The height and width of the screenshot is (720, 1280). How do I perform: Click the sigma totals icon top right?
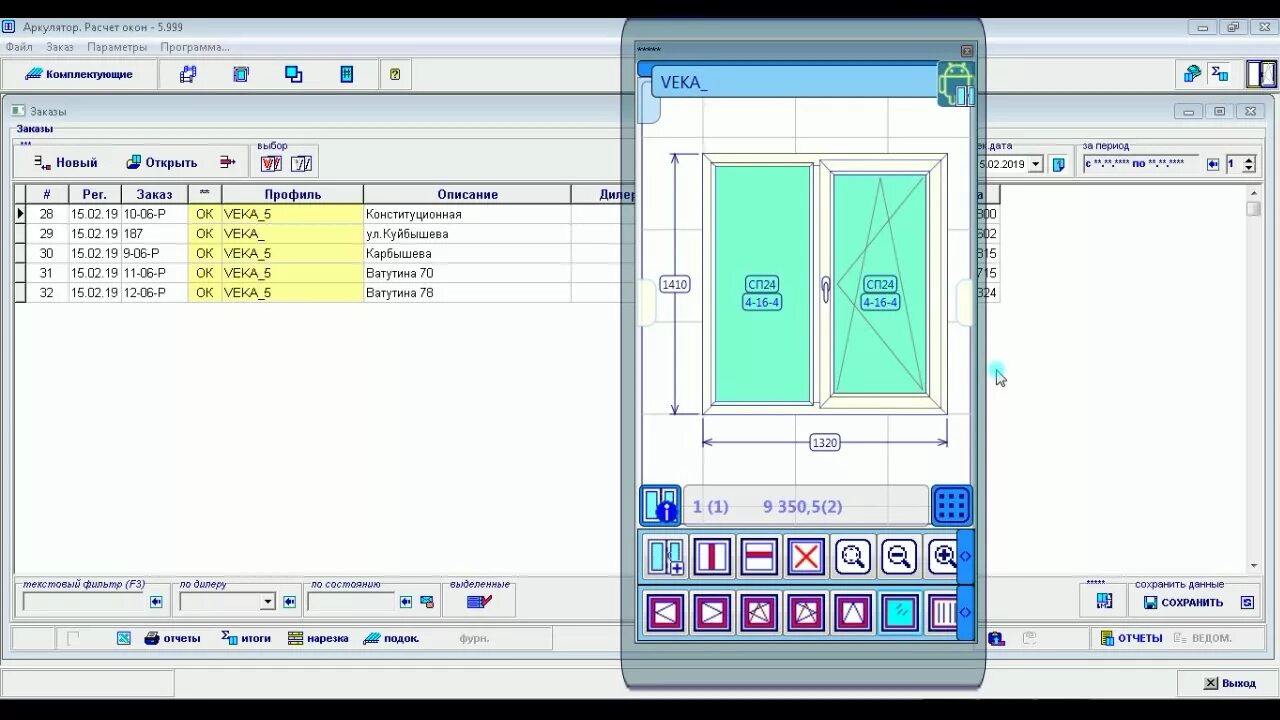click(x=1220, y=74)
